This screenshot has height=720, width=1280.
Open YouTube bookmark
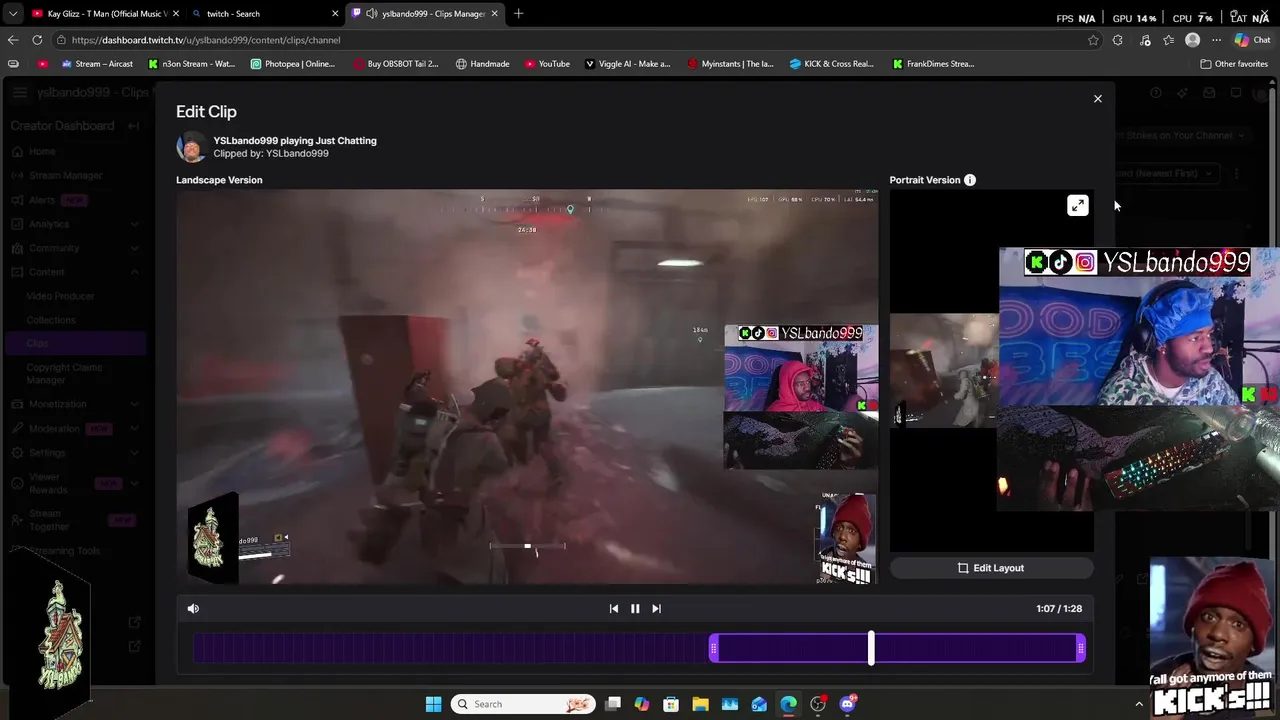547,64
